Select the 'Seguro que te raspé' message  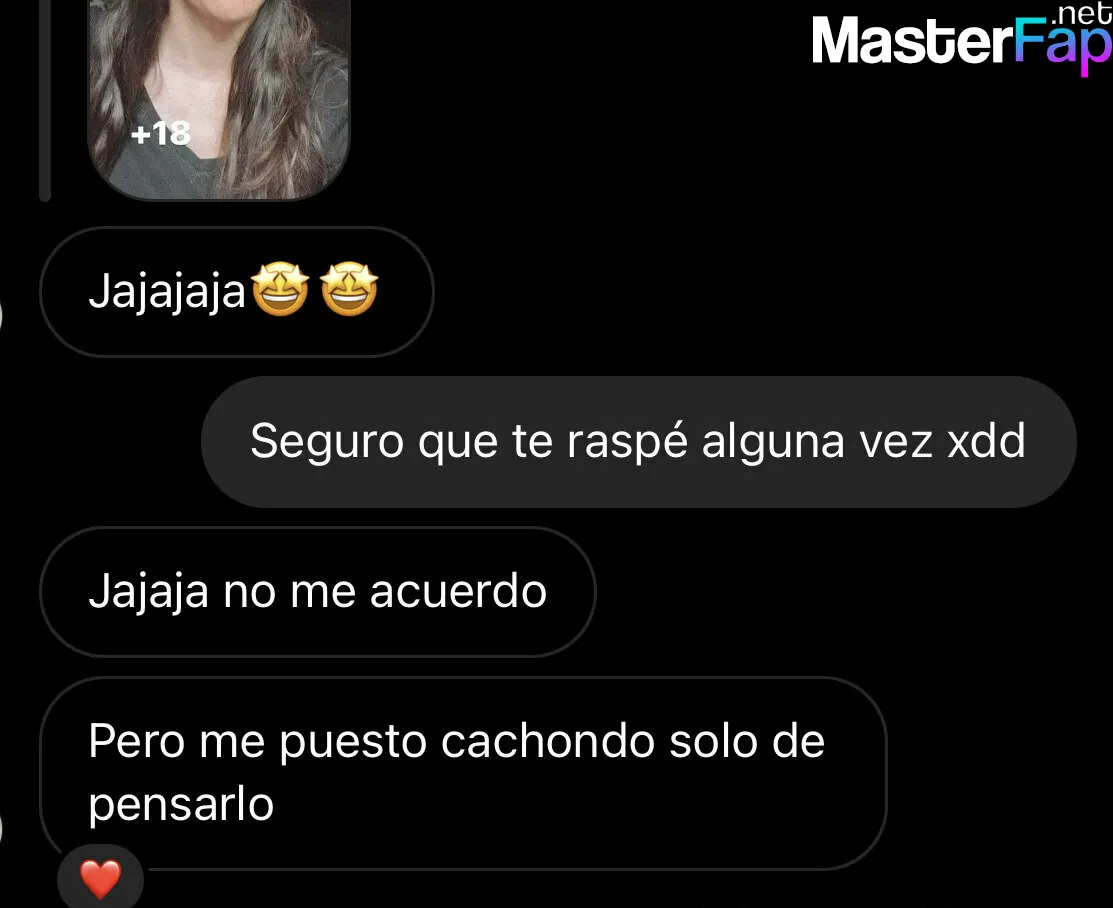pyautogui.click(x=639, y=442)
